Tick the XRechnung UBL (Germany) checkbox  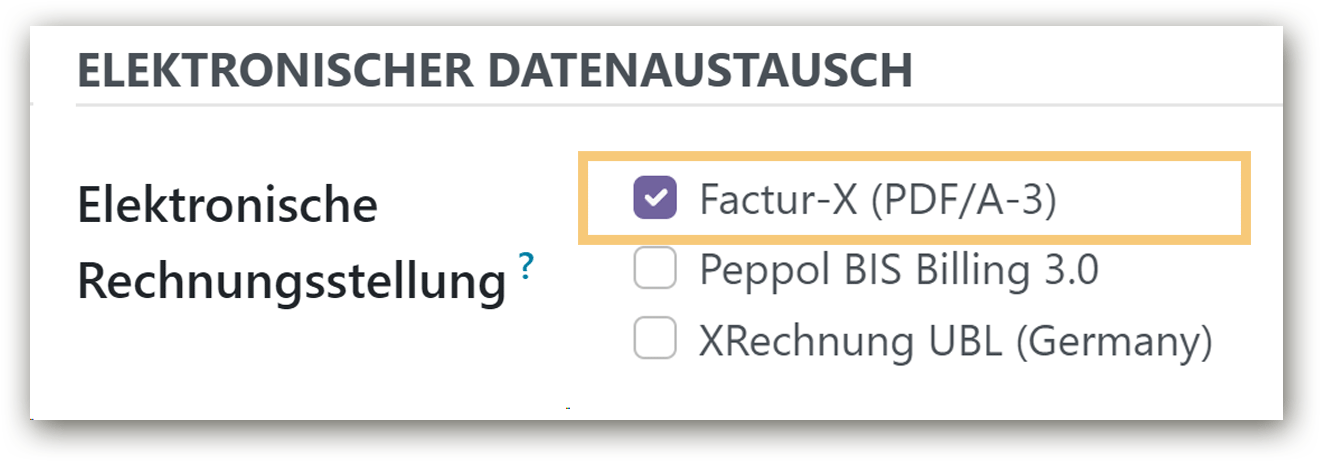coord(655,342)
